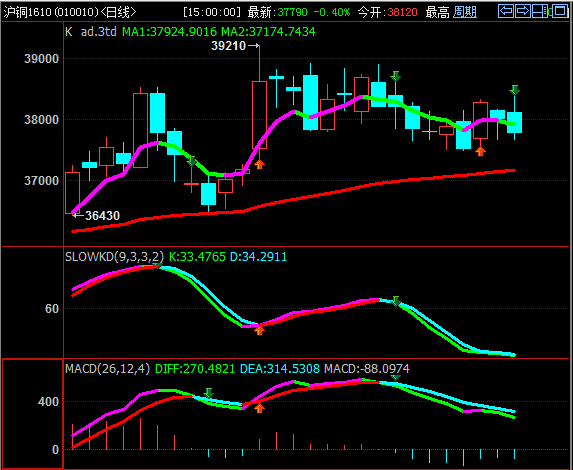Select the MACD(26,12,4) indicator label
Viewport: 573px width, 470px height.
[x=107, y=368]
